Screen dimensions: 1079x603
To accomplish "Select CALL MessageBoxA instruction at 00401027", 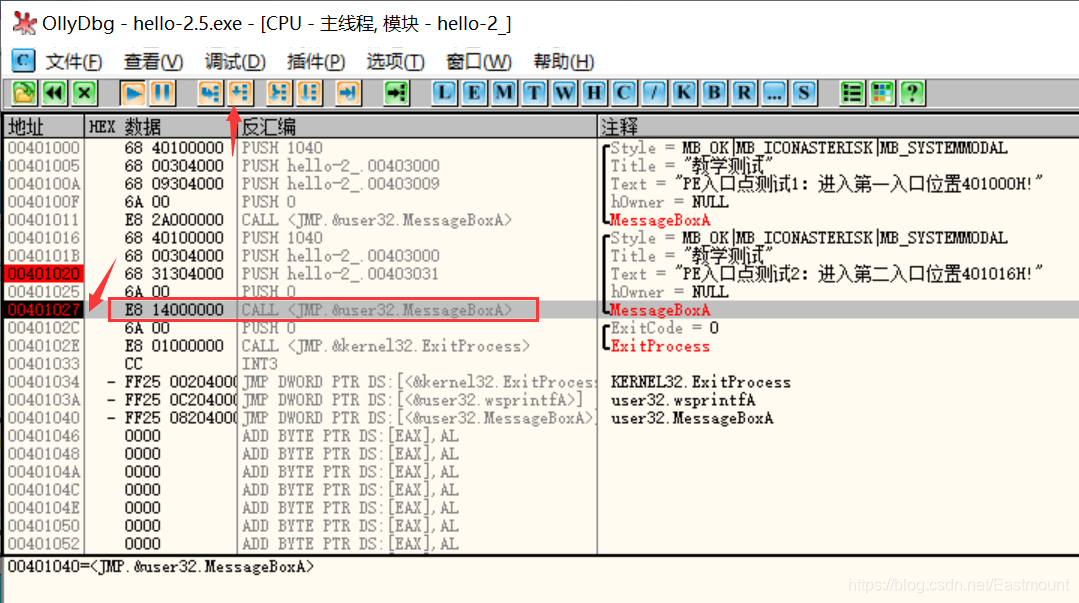I will (x=377, y=310).
